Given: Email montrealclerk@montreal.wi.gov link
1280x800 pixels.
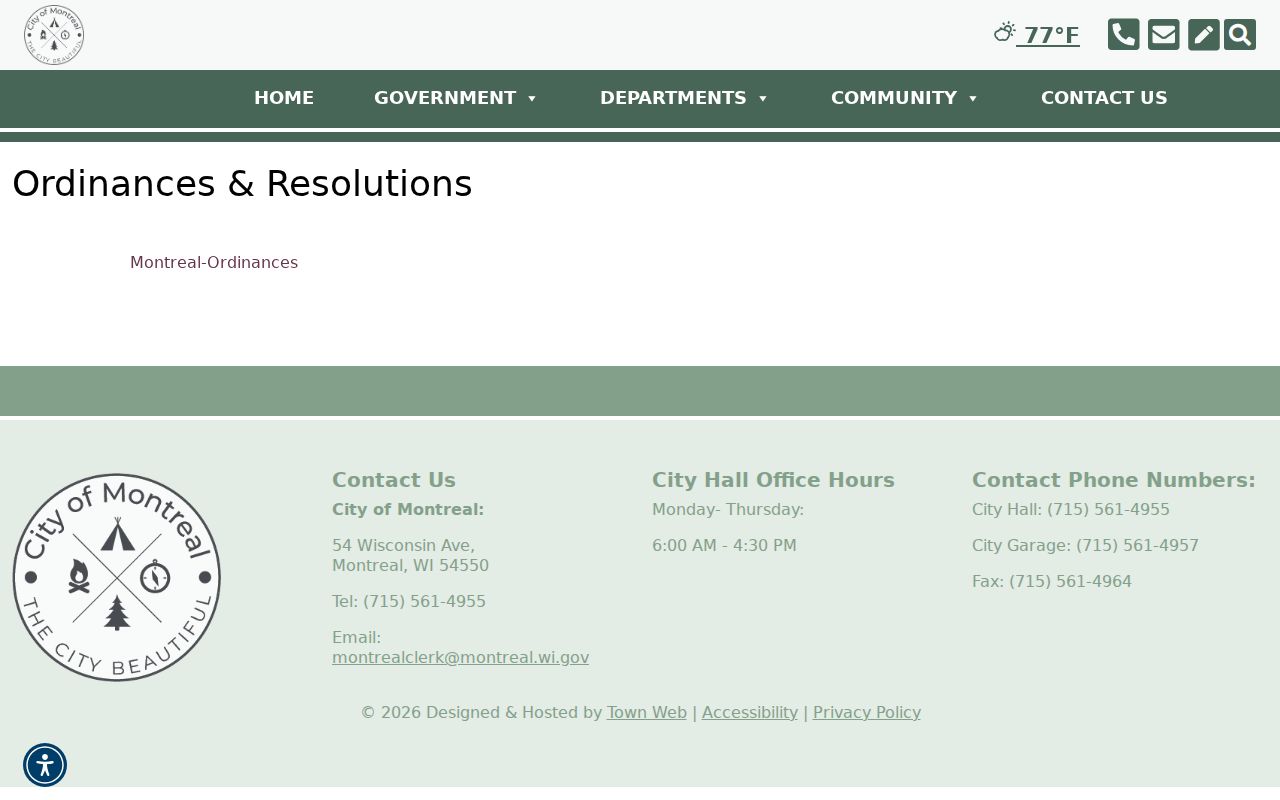Looking at the screenshot, I should point(460,658).
